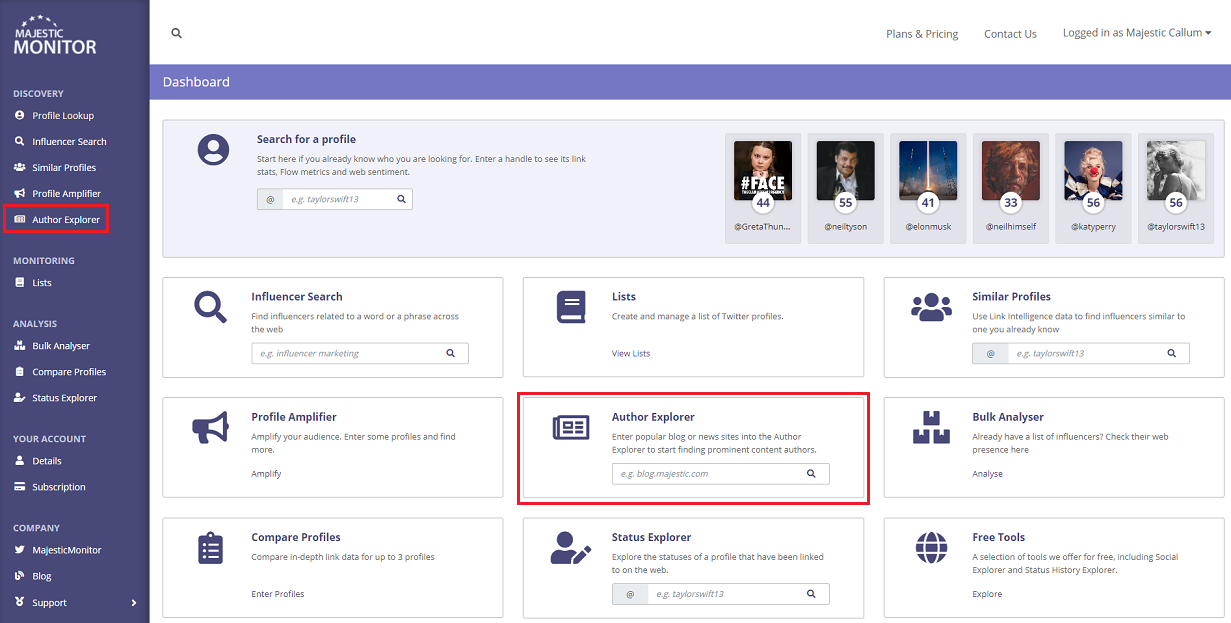
Task: Select the @taylorswift13 profile thumbnail
Action: 1176,188
